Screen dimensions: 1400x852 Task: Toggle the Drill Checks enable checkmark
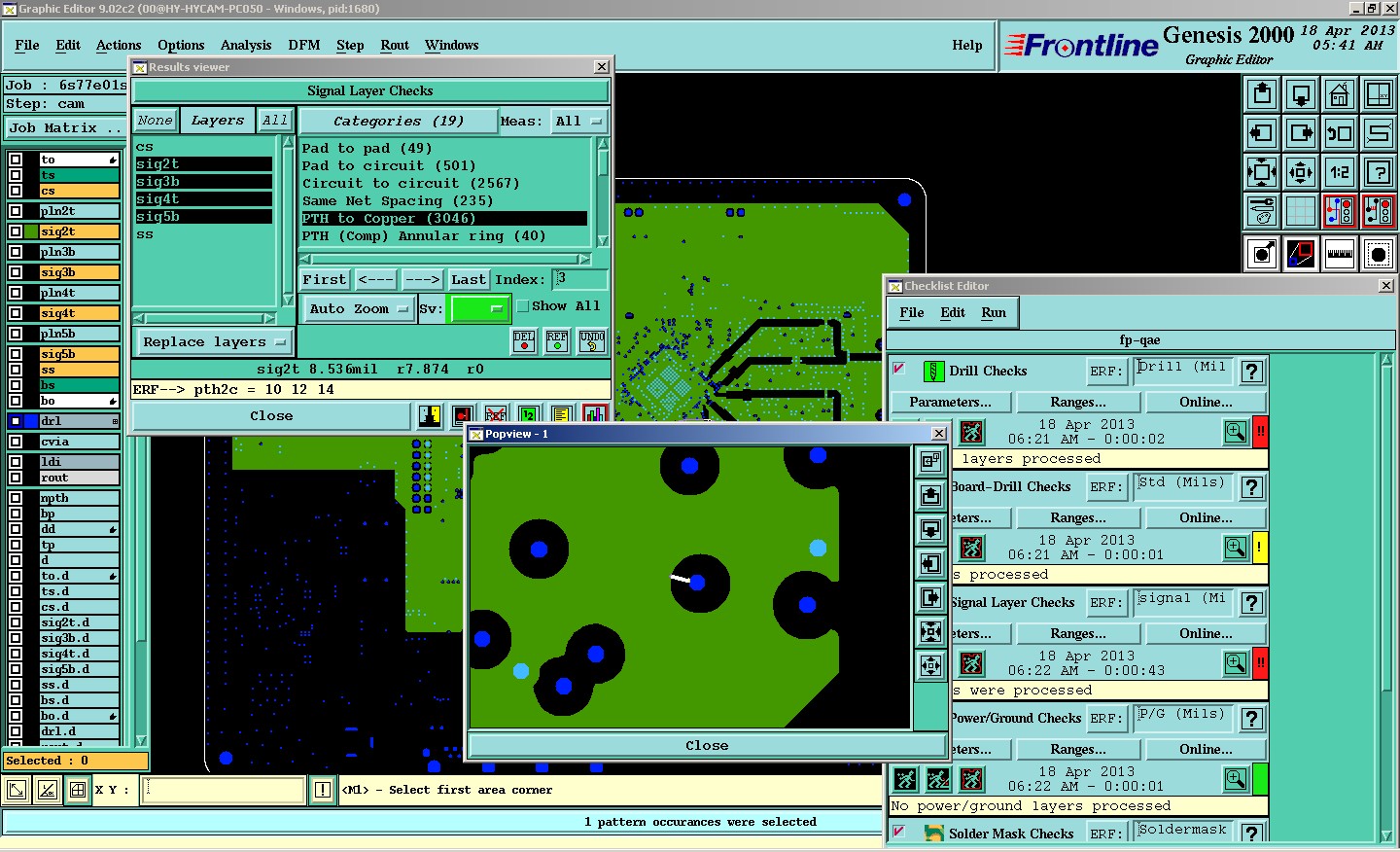pyautogui.click(x=899, y=369)
